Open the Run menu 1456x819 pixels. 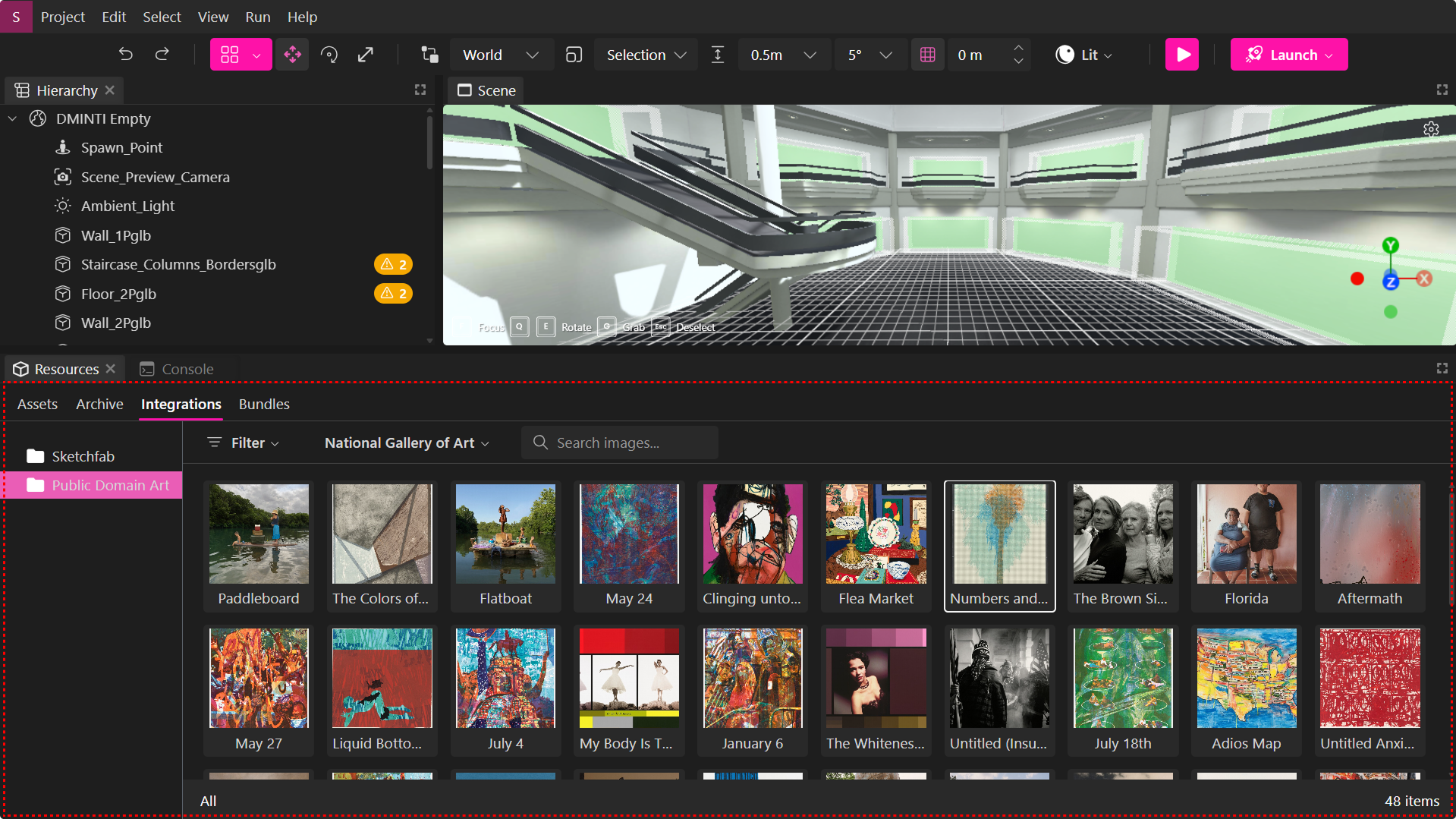point(257,16)
